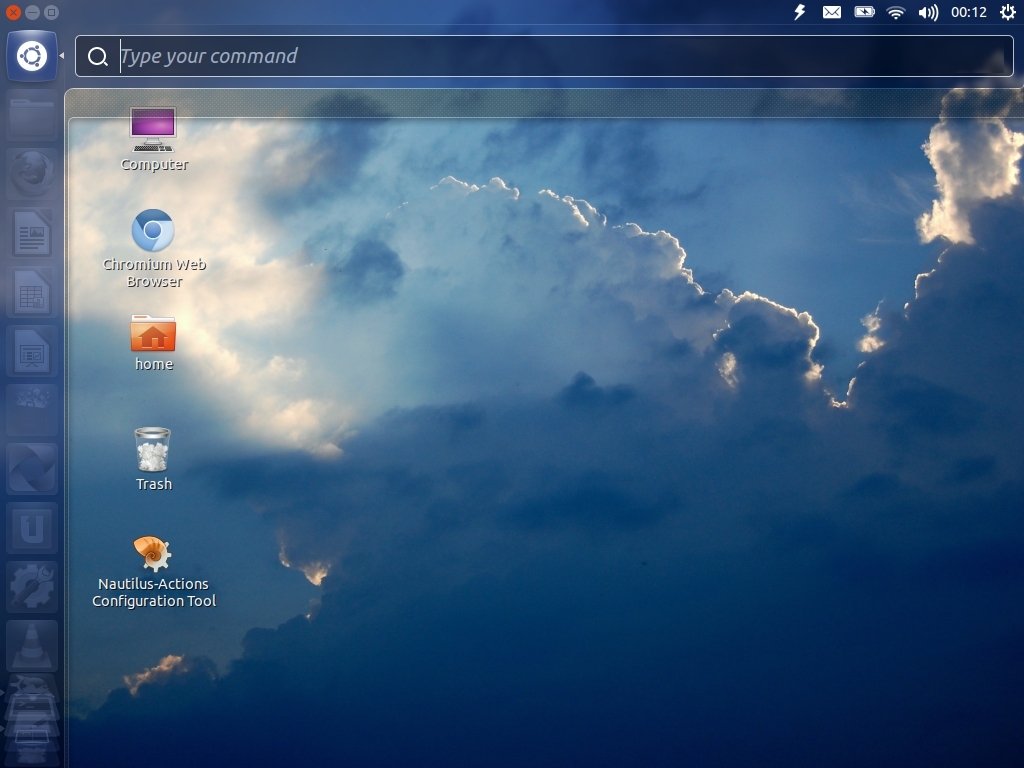Open the Wi-Fi network indicator
Image resolution: width=1024 pixels, height=768 pixels.
pos(896,12)
